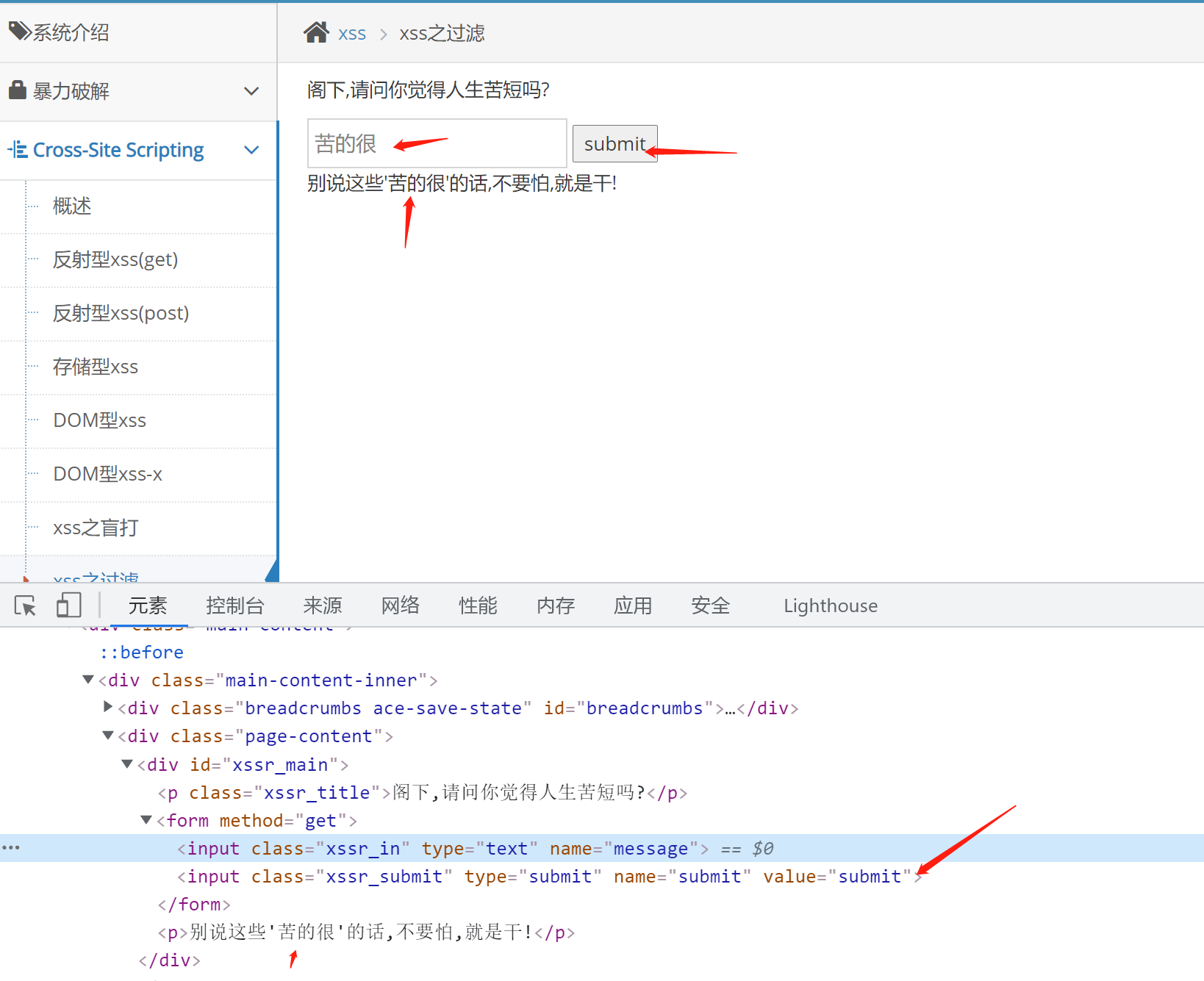Select the input xssr_submit element row
The width and height of the screenshot is (1204, 981).
(x=550, y=876)
